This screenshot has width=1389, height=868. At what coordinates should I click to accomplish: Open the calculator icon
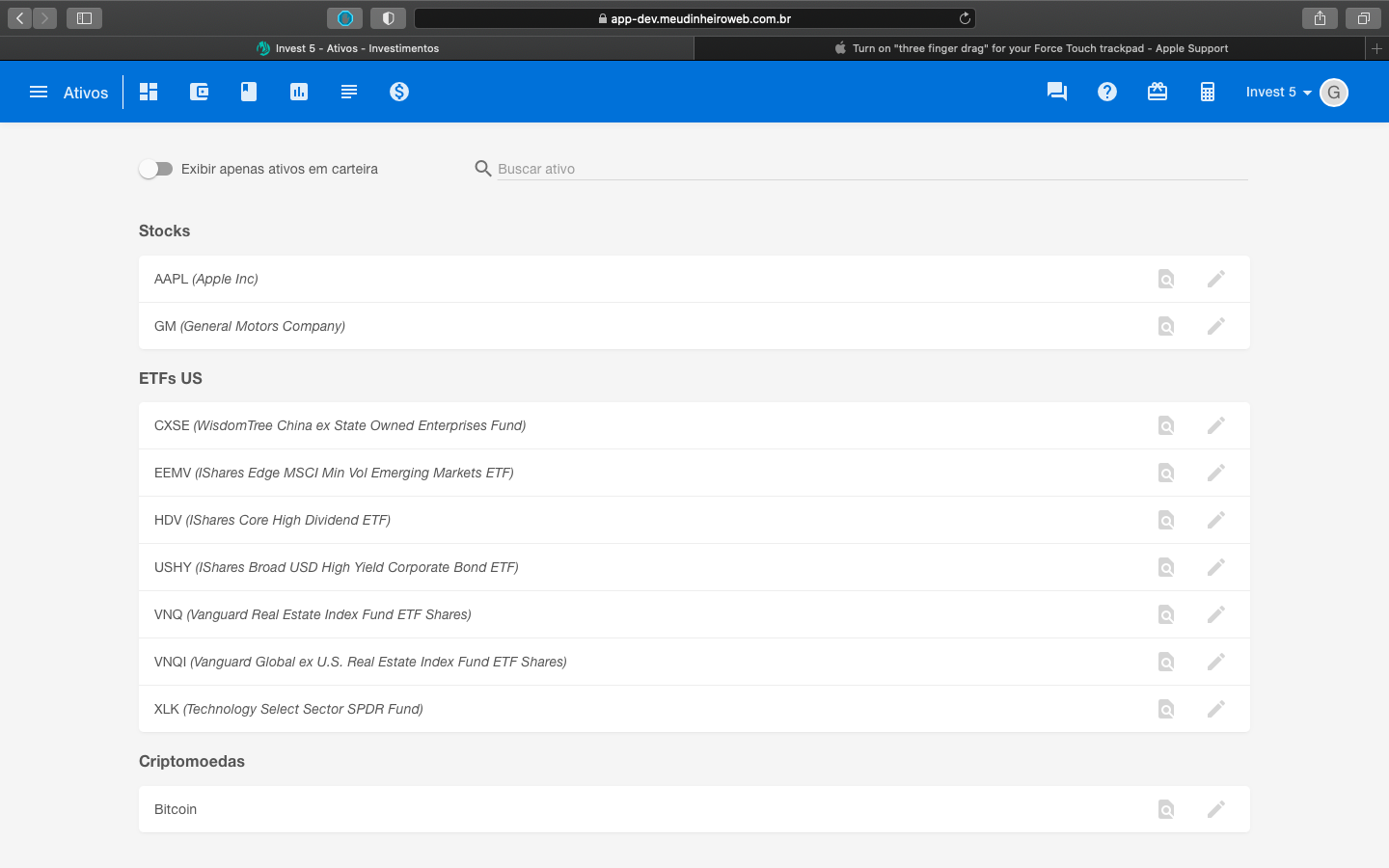pyautogui.click(x=1208, y=92)
